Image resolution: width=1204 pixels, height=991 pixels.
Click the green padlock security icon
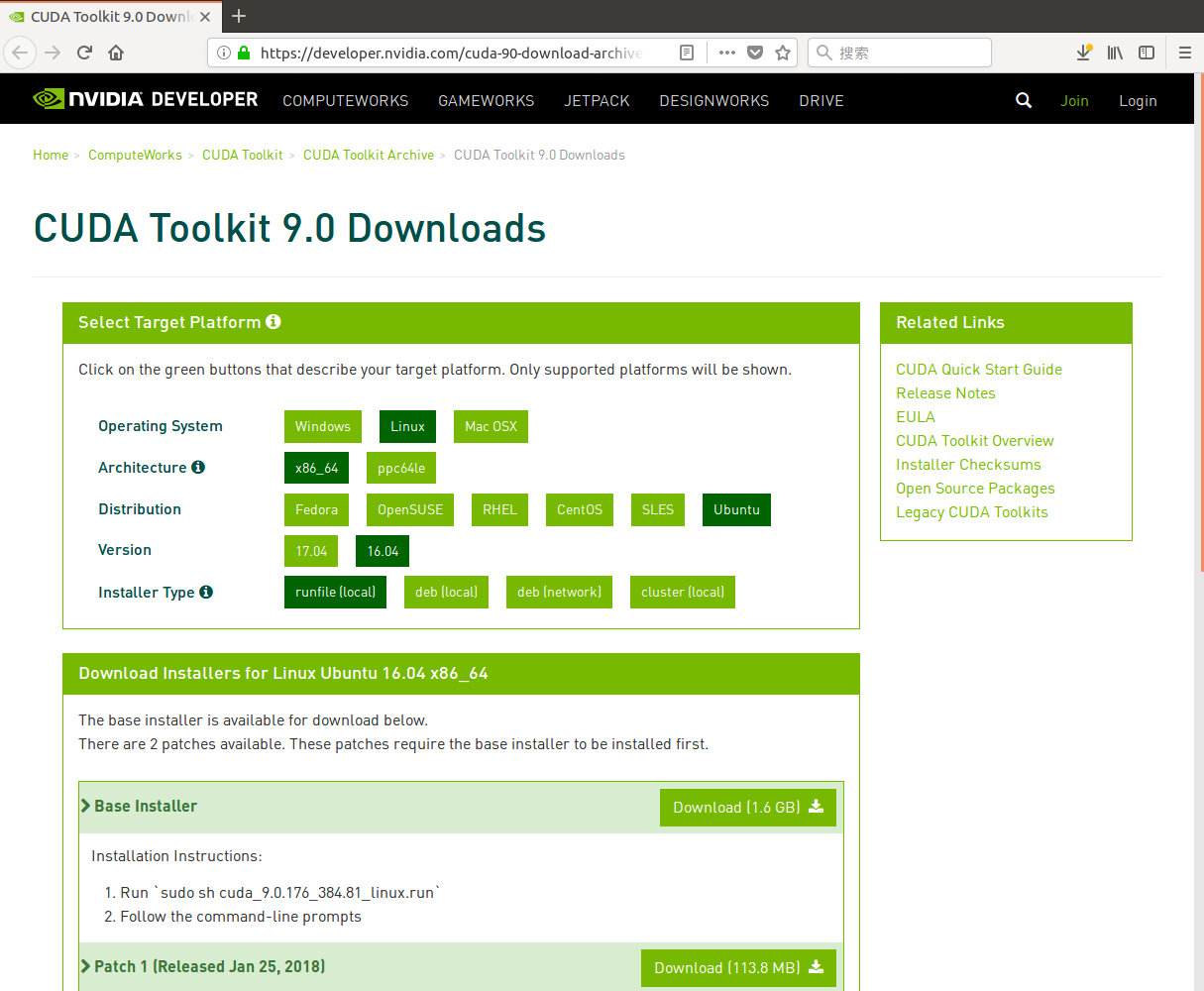pos(244,53)
